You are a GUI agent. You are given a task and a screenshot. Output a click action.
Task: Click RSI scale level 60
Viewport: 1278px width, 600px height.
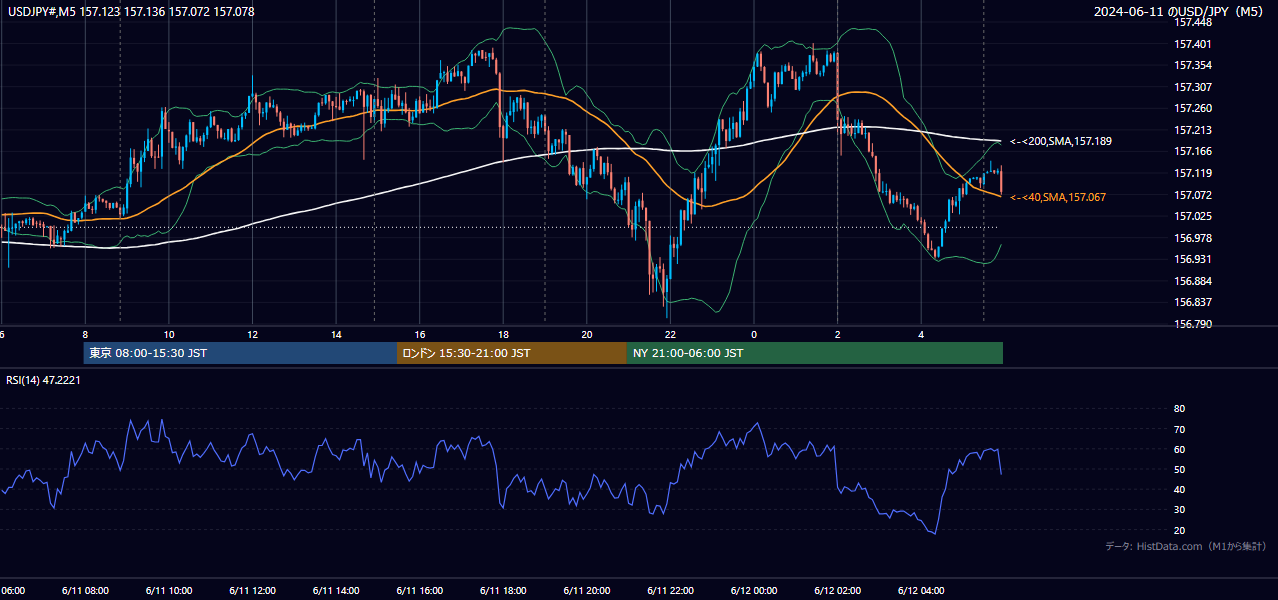click(x=1179, y=449)
